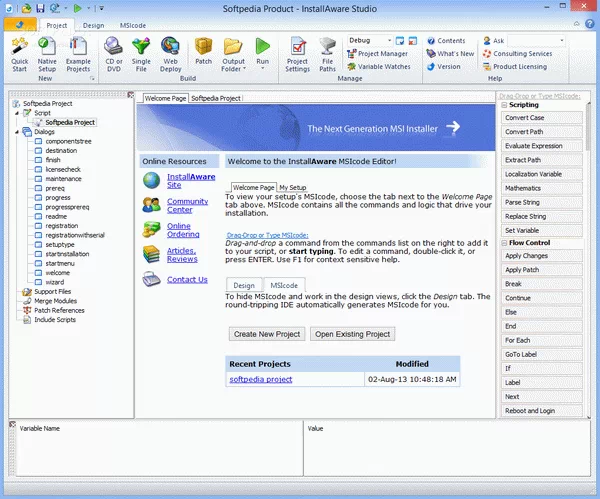Viewport: 600px width, 499px height.
Task: Switch to the Softpedia Project document tab
Action: [x=216, y=98]
